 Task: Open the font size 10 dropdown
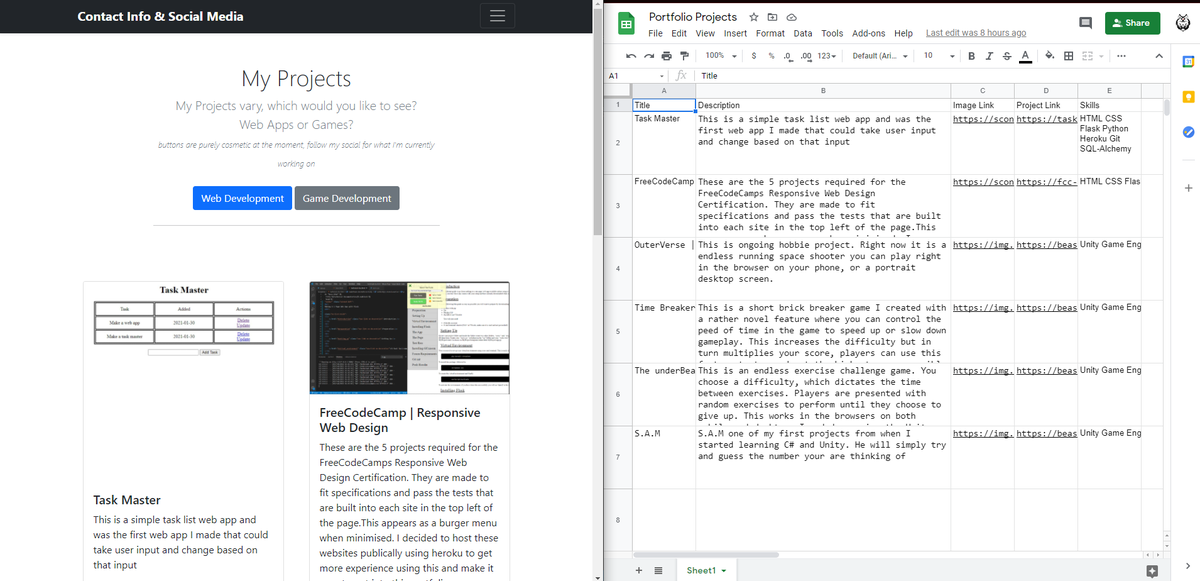tap(939, 55)
